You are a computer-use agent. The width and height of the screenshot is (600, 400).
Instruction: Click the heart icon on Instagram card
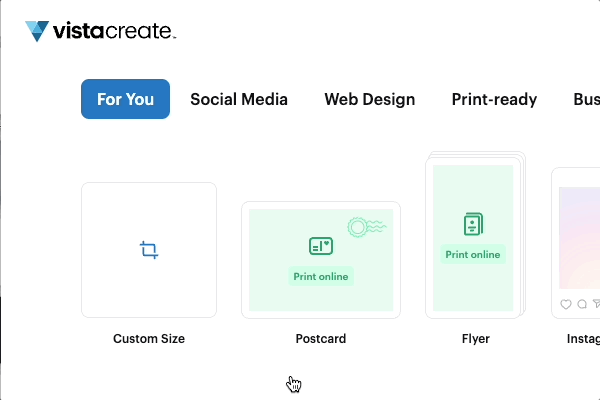tap(566, 304)
